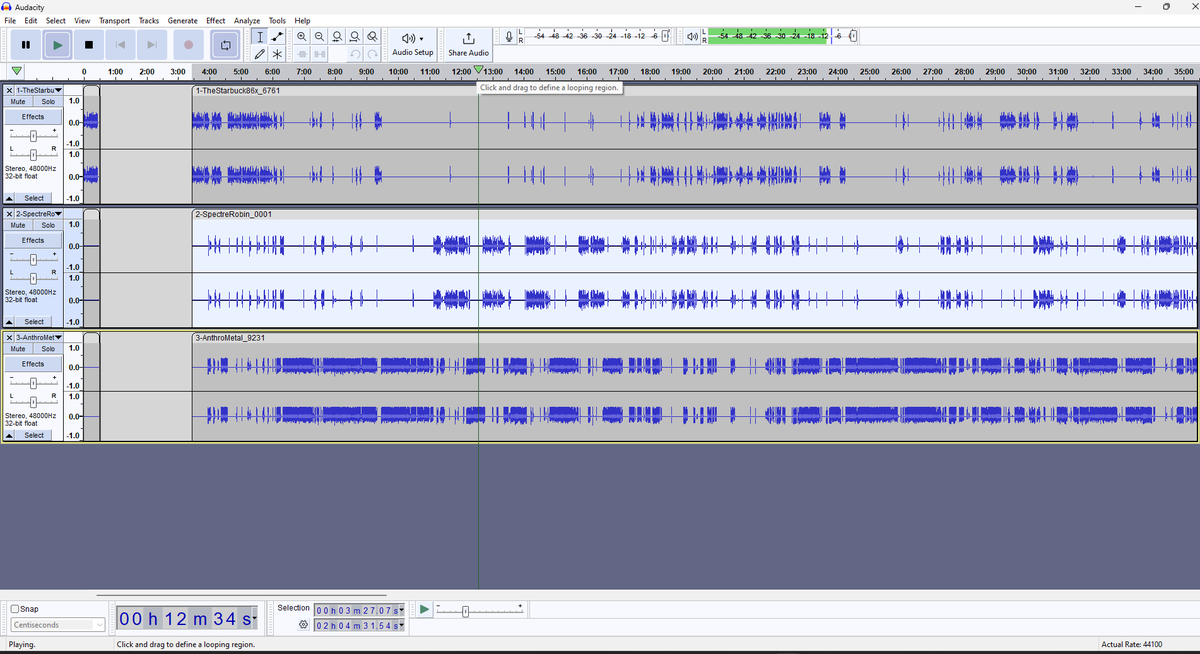Click Select button on 3-AnthroMetal track
This screenshot has height=654, width=1200.
click(34, 435)
